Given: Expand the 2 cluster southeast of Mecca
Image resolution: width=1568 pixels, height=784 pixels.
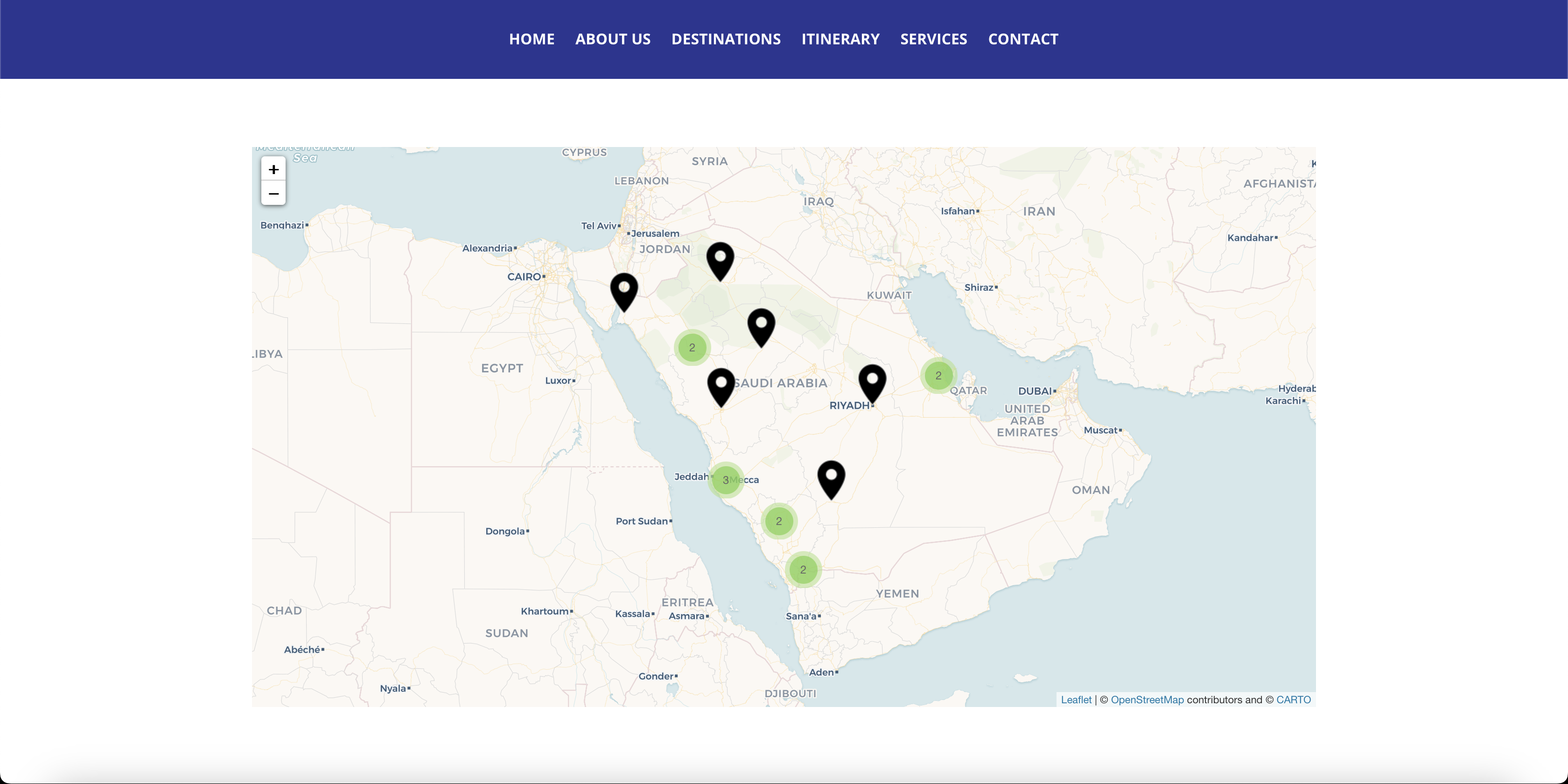Looking at the screenshot, I should (778, 521).
